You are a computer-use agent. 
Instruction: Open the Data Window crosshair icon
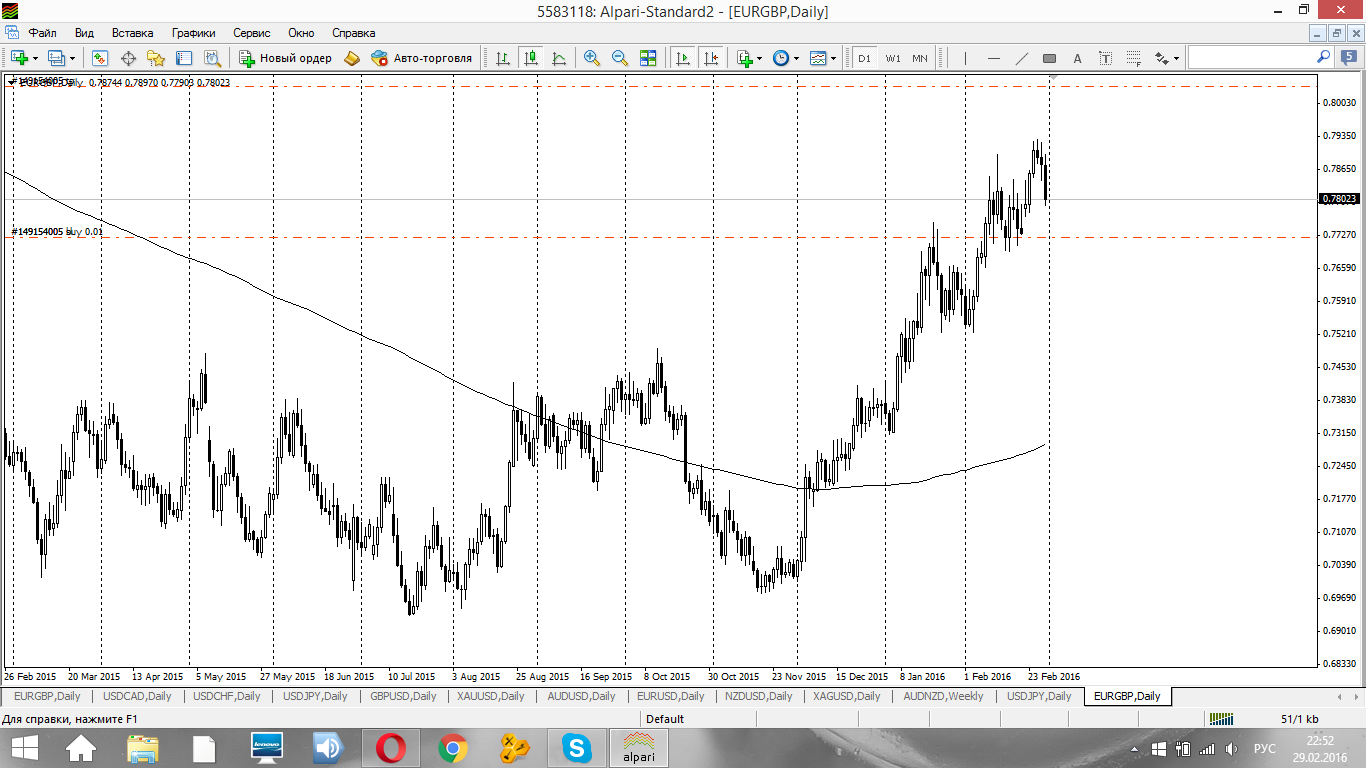pyautogui.click(x=128, y=58)
